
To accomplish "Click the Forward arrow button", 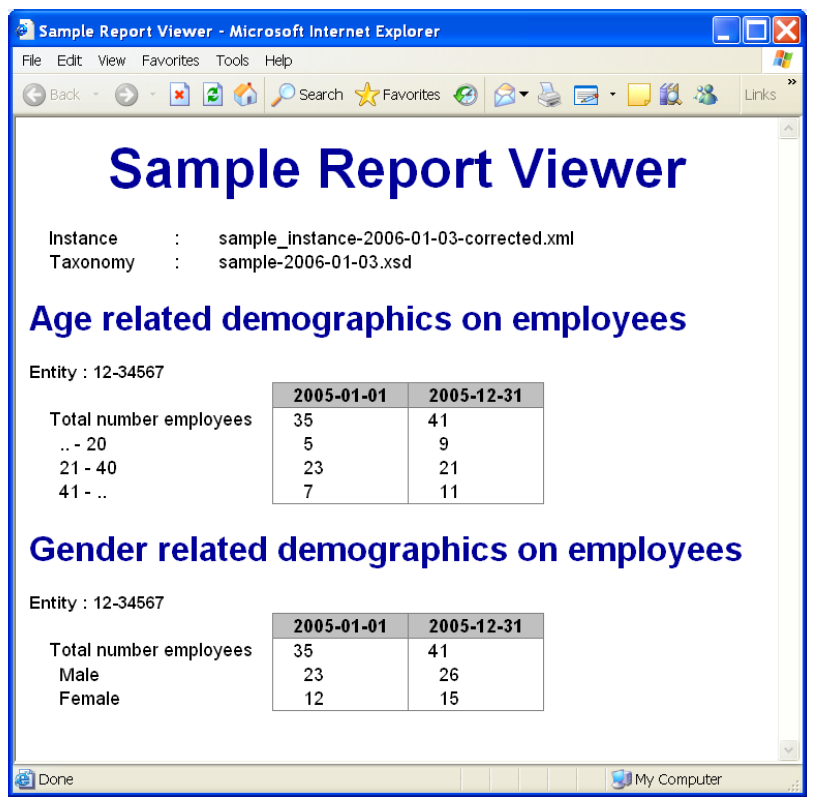I will pyautogui.click(x=126, y=95).
